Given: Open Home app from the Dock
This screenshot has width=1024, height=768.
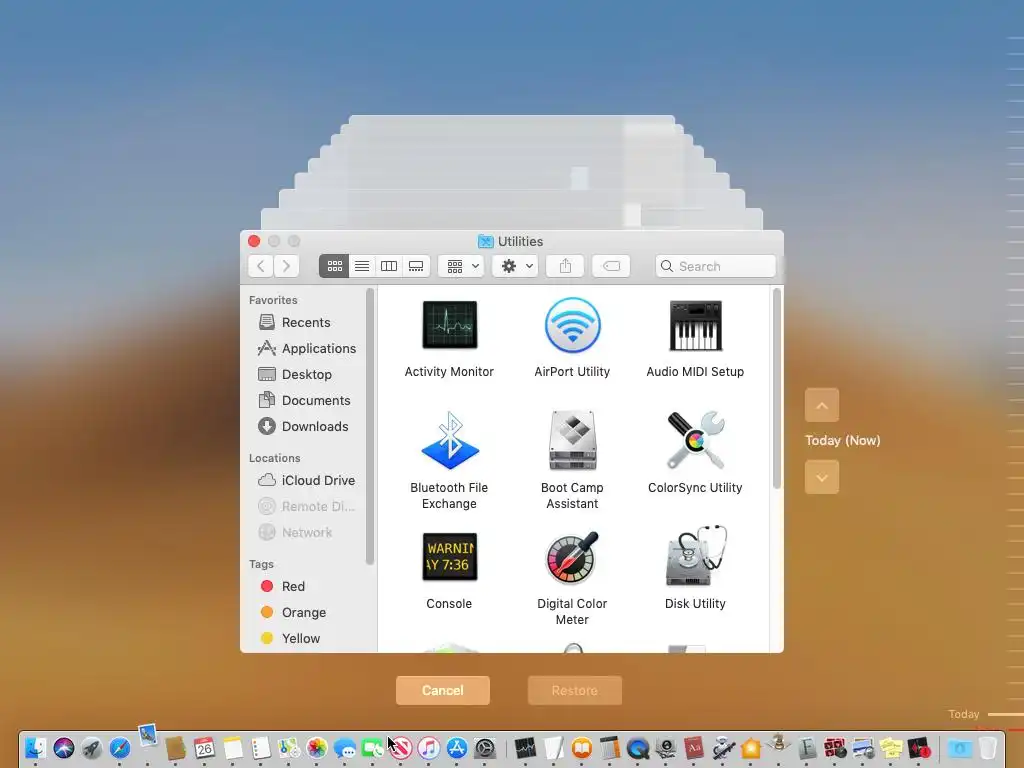Looking at the screenshot, I should pos(750,748).
